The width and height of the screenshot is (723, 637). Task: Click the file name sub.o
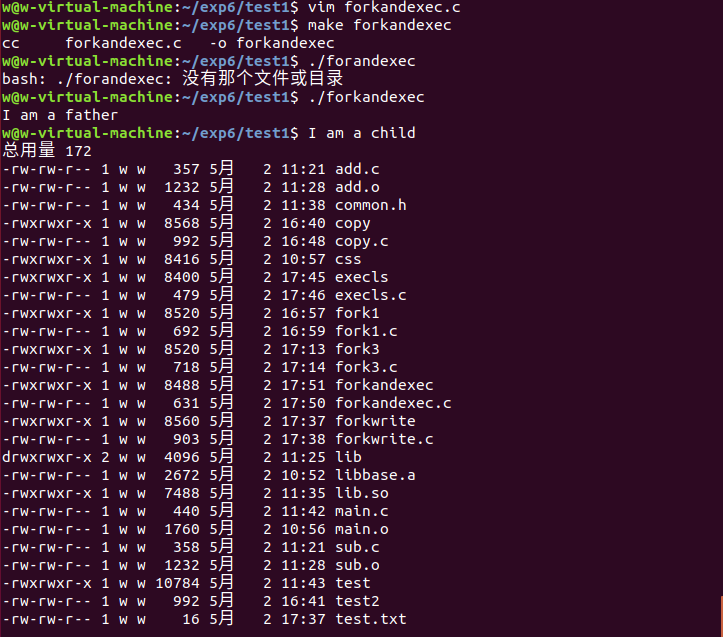pyautogui.click(x=357, y=565)
